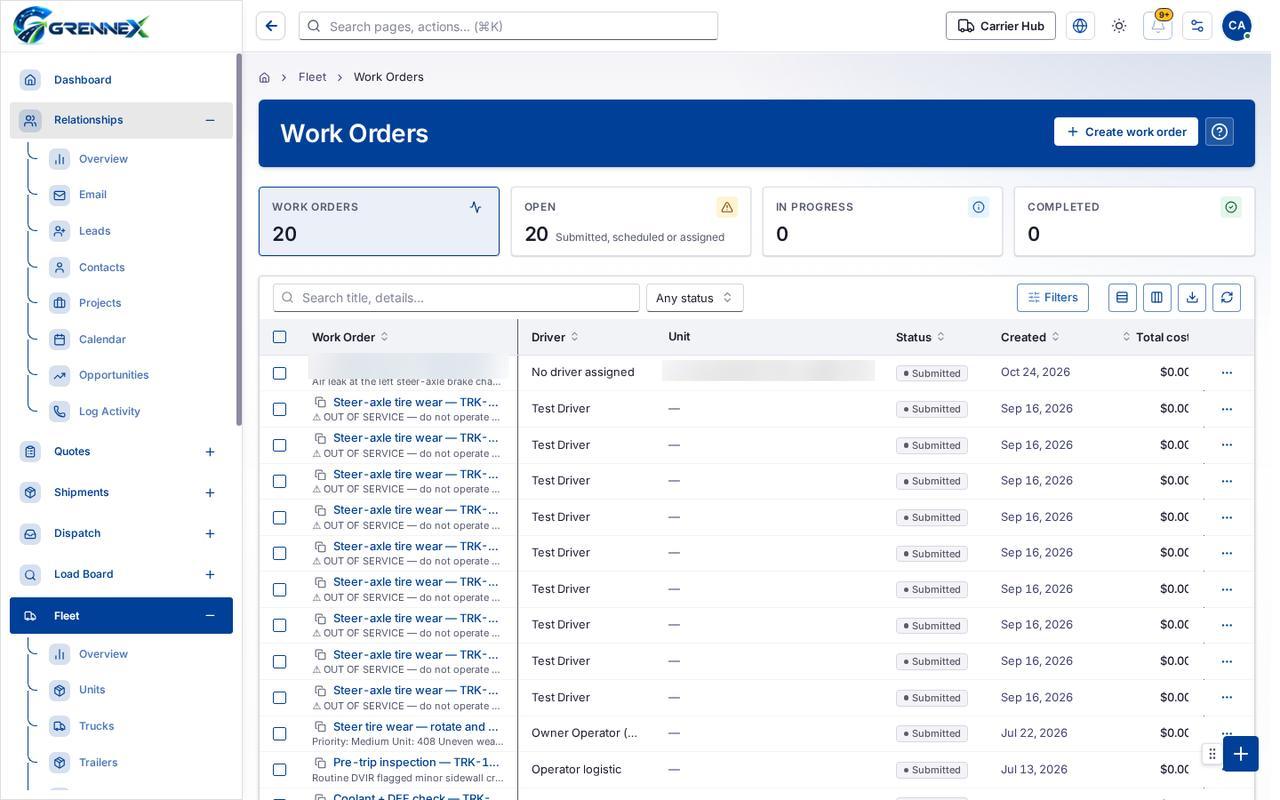Collapse the Relationships sidebar group
The width and height of the screenshot is (1280, 800).
[210, 120]
